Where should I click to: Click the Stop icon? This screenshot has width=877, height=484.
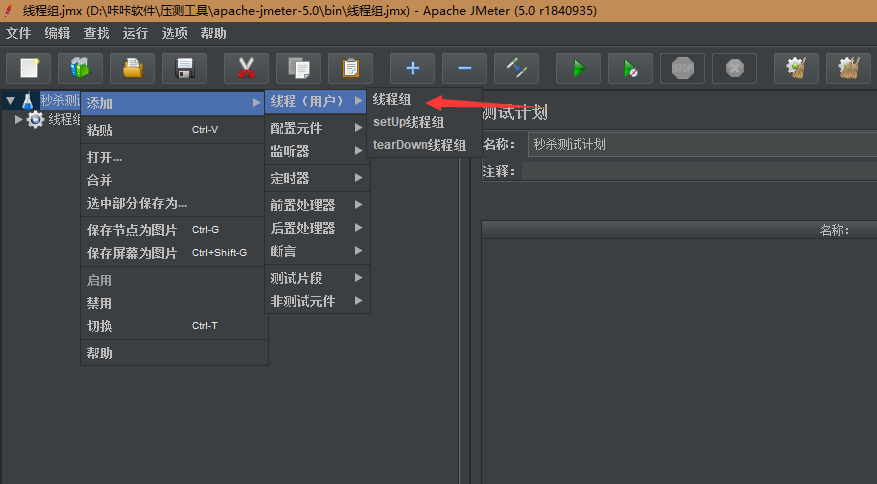point(682,68)
